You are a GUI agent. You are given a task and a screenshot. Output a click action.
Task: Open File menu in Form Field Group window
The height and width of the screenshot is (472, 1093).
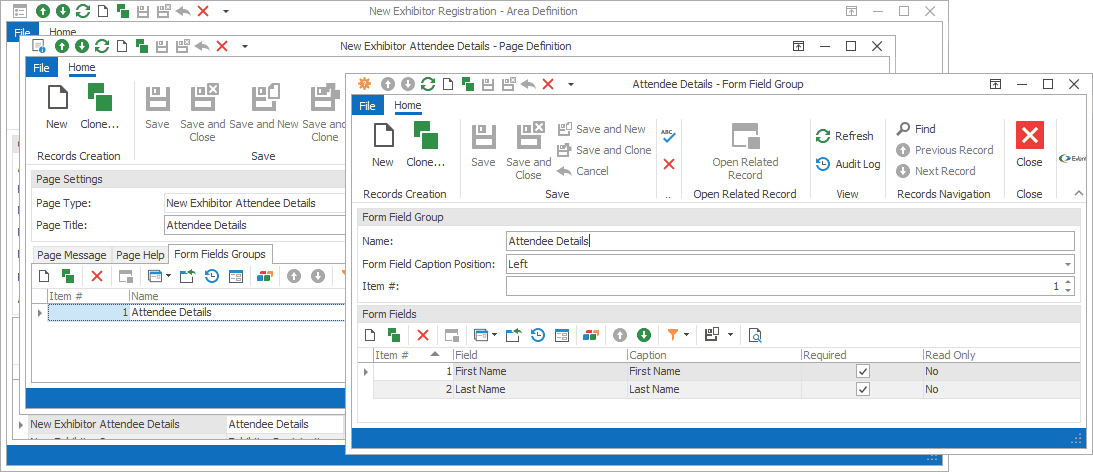tap(367, 105)
